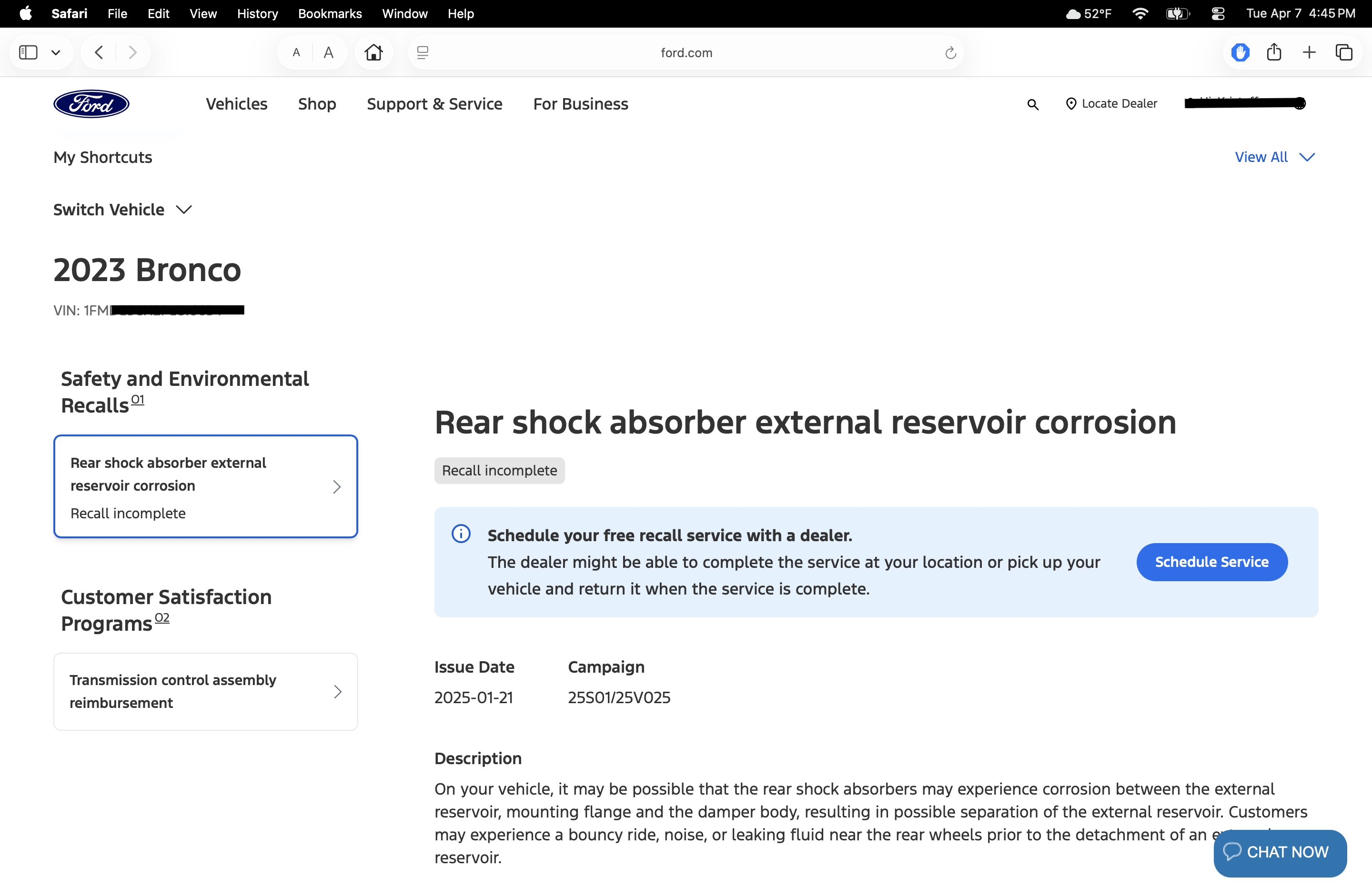Click the Schedule Service button
Screen dimensions: 1372x888
pyautogui.click(x=1212, y=562)
